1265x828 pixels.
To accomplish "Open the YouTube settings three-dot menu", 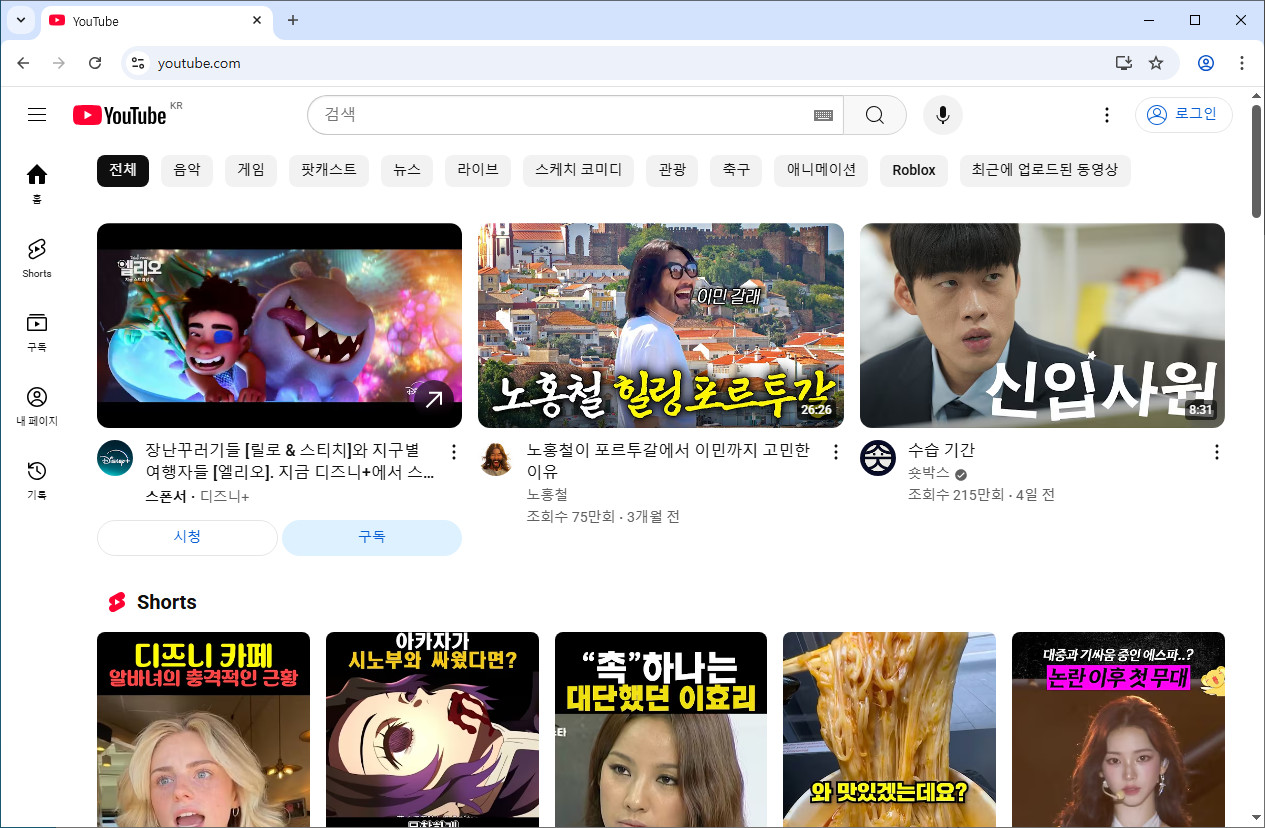I will click(x=1106, y=114).
